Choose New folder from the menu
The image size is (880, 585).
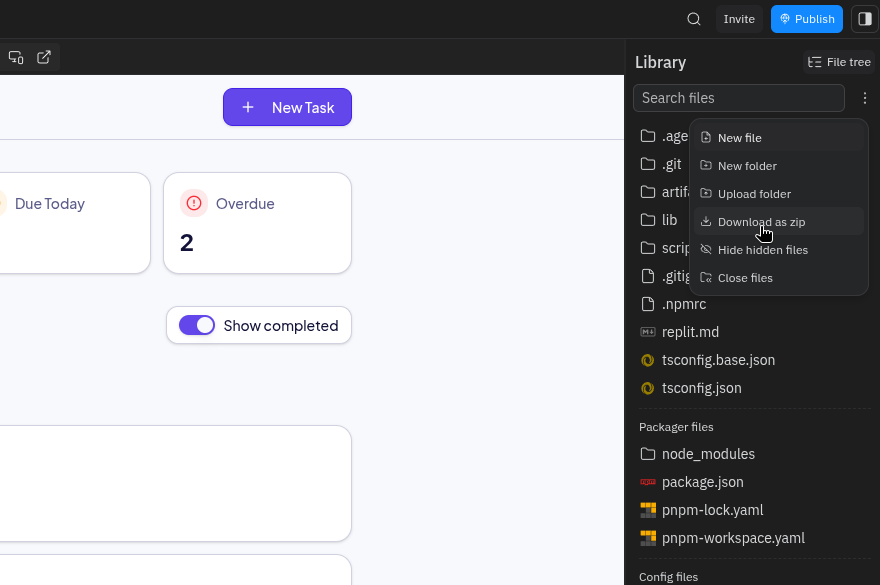click(778, 166)
